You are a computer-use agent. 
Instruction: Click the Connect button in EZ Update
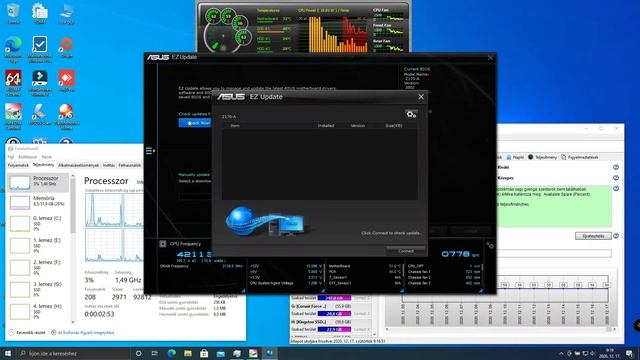tap(406, 251)
